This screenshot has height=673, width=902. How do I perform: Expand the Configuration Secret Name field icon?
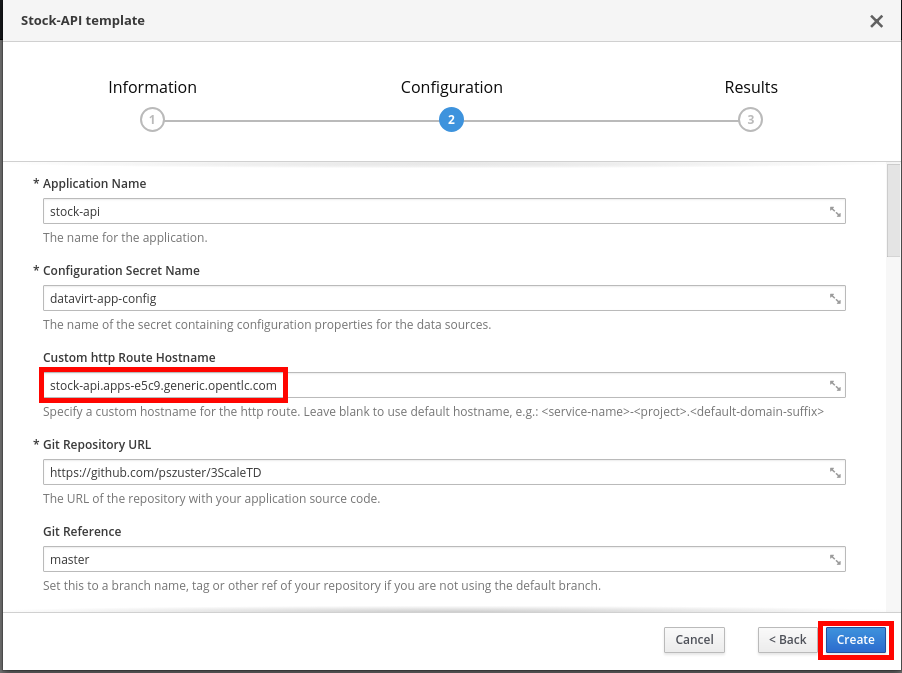point(835,299)
